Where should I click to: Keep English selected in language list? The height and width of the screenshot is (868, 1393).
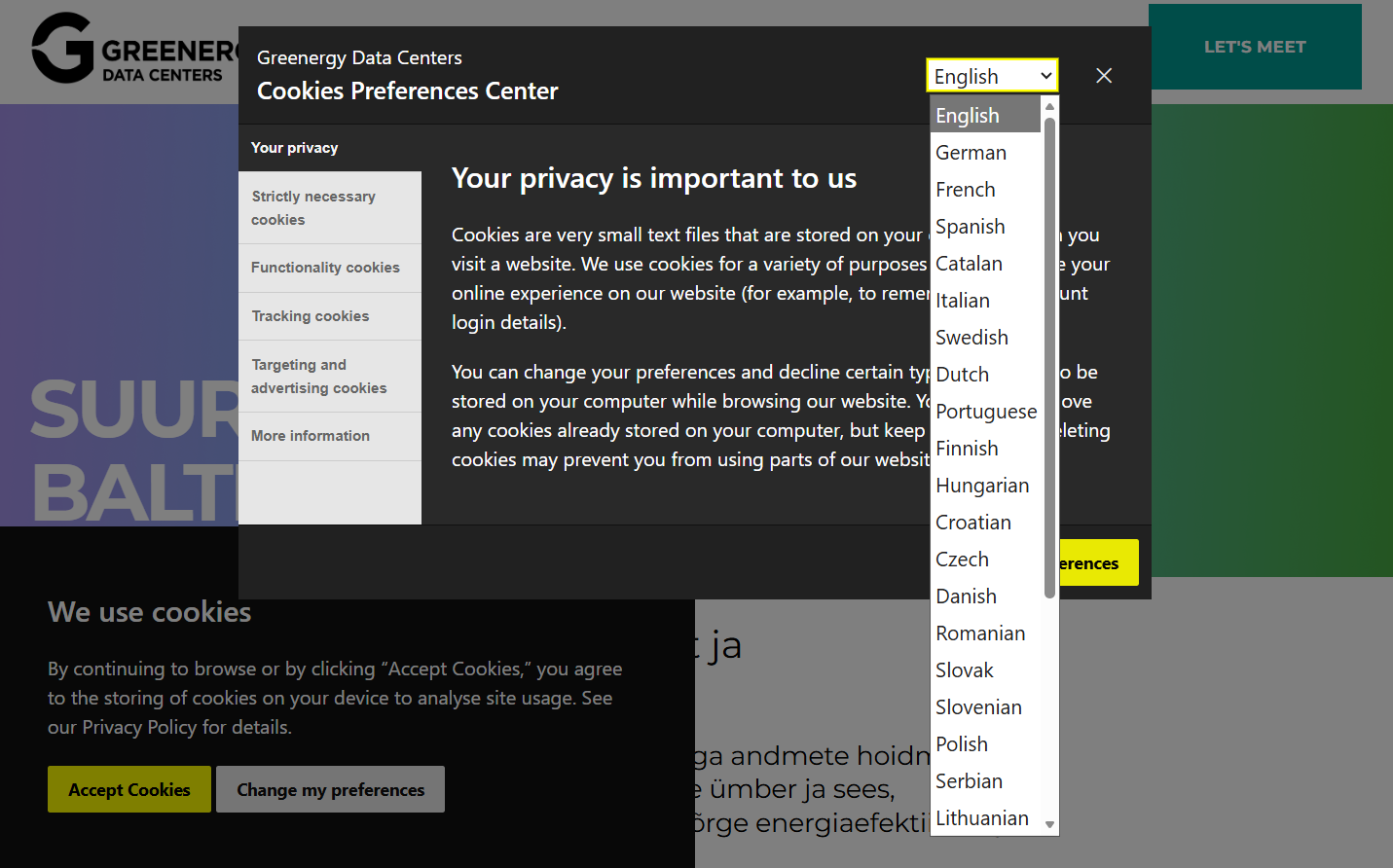point(986,116)
